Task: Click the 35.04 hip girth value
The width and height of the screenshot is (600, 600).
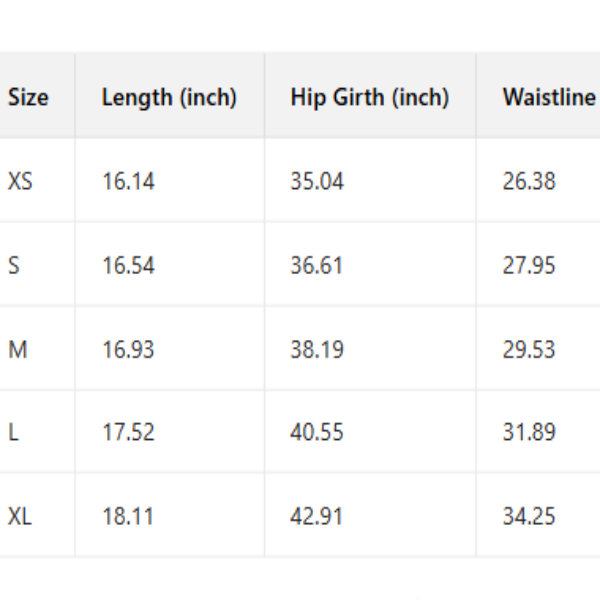Action: pyautogui.click(x=317, y=182)
